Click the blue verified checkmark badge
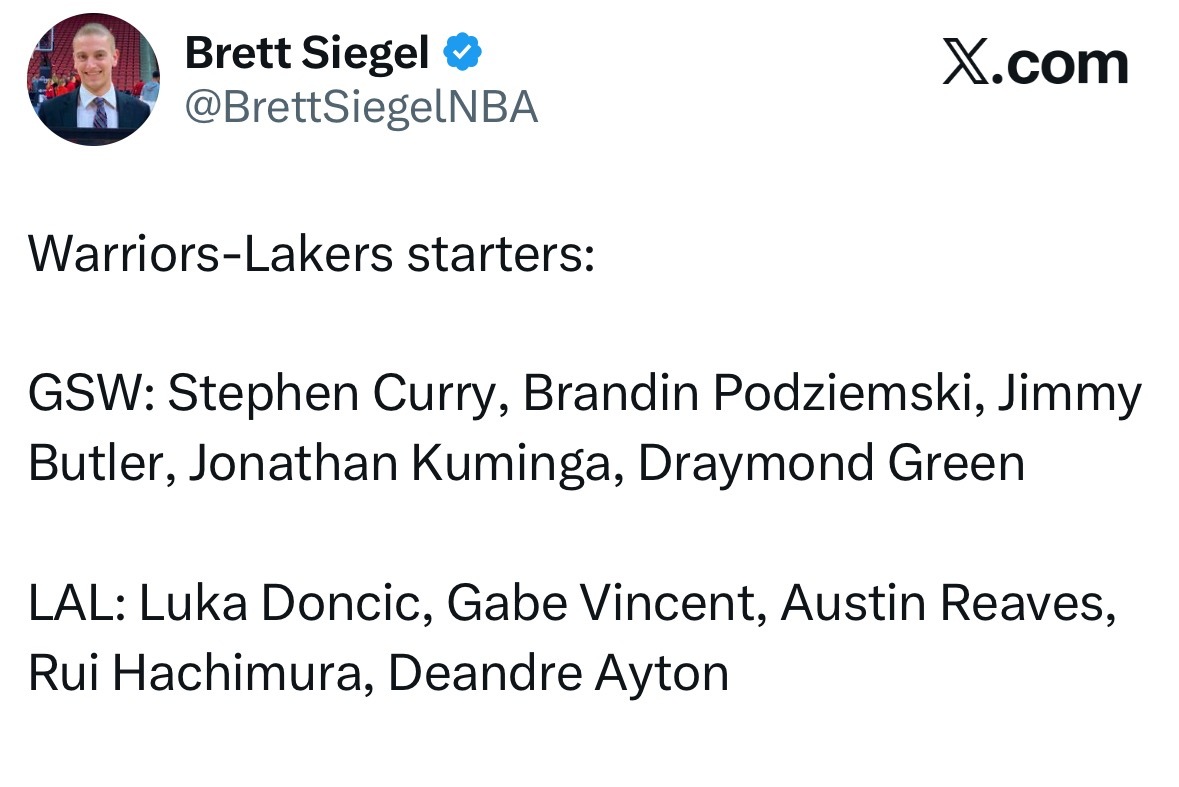 462,52
